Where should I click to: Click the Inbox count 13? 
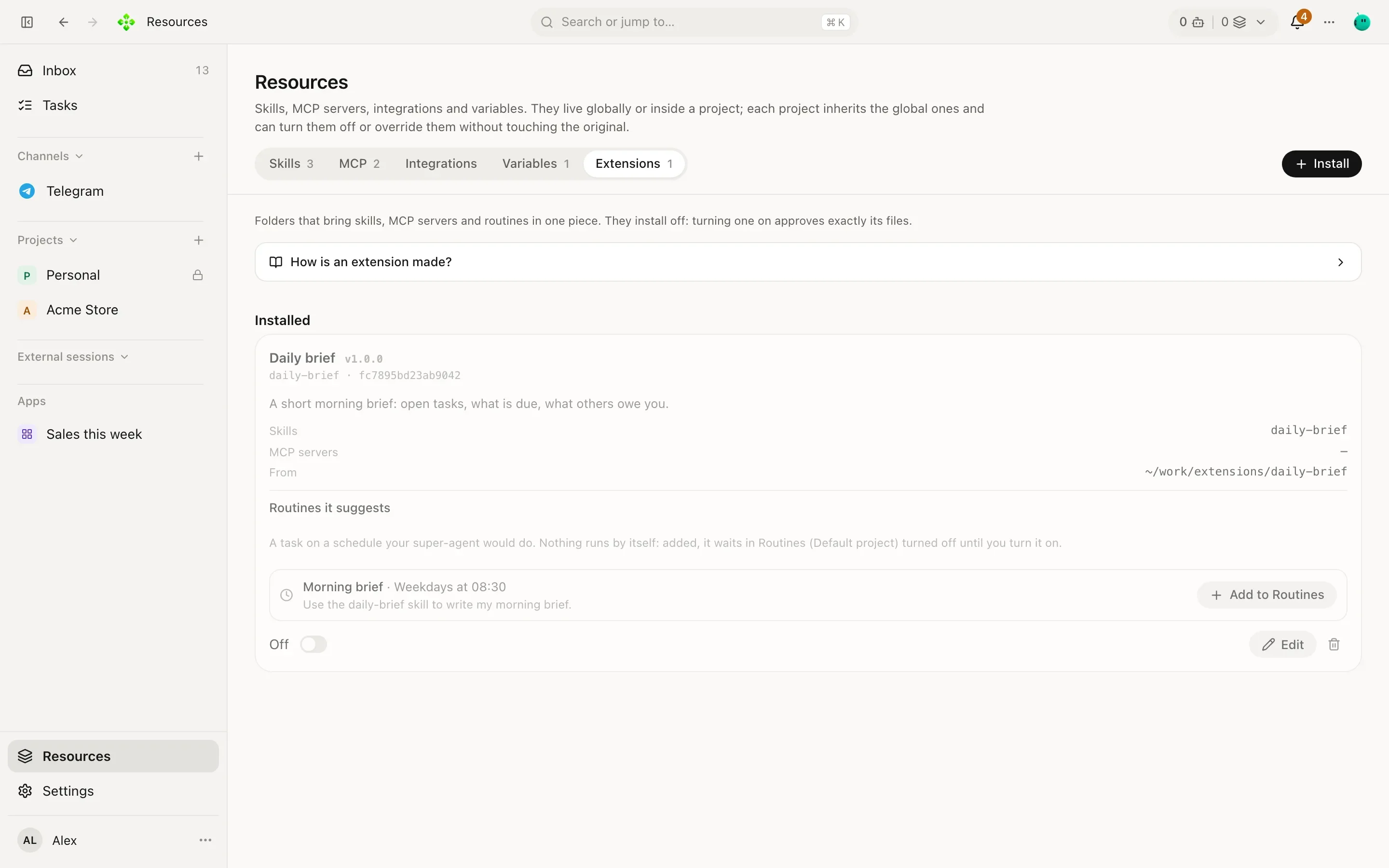(202, 70)
